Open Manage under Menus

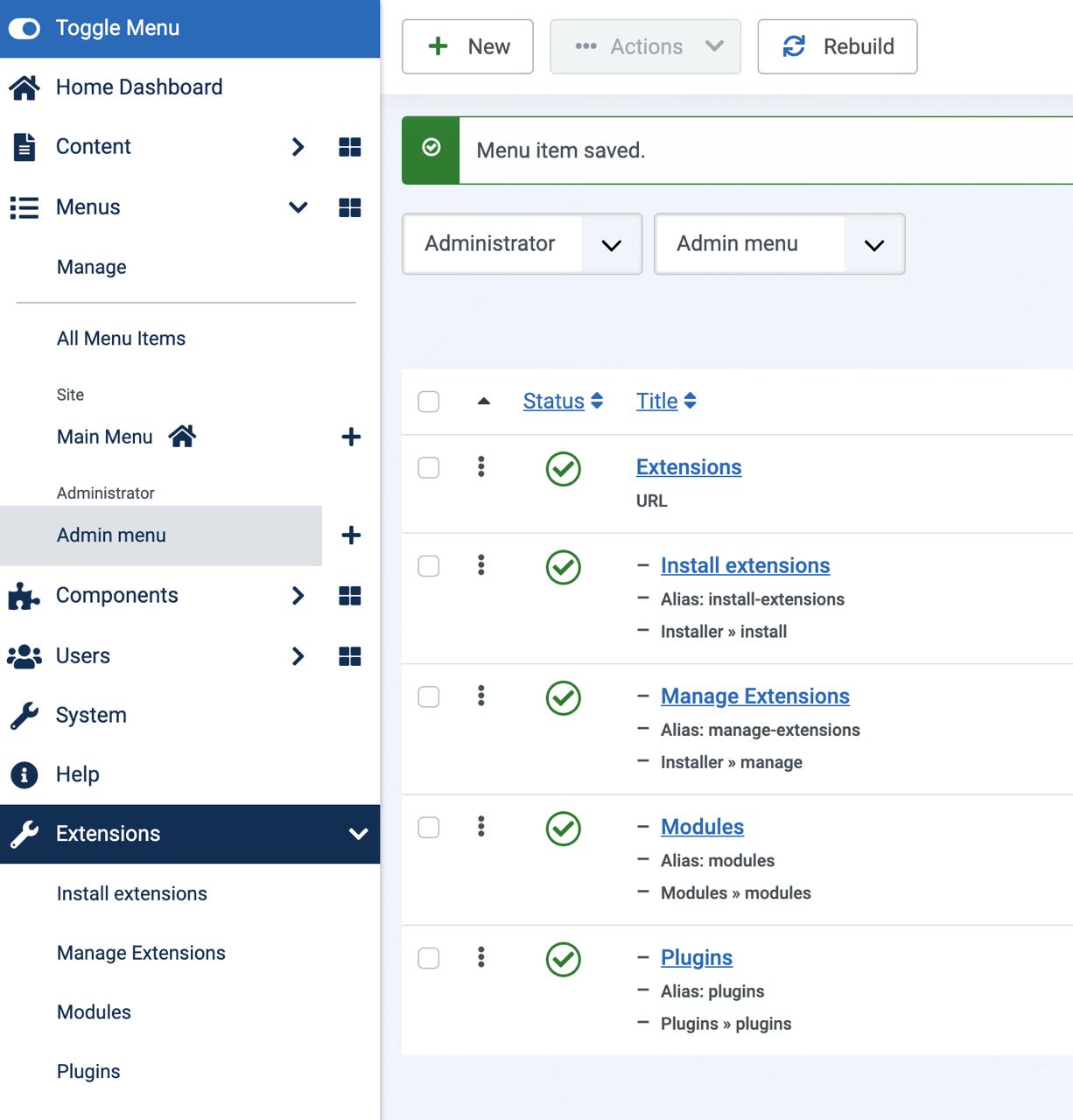click(x=92, y=267)
